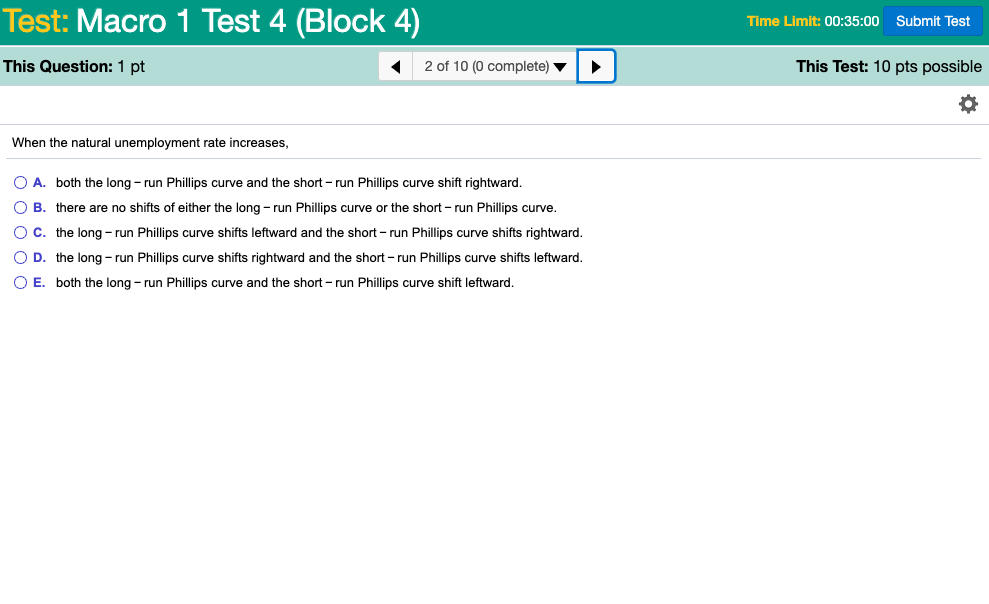Click the question prompt text
This screenshot has width=989, height=604.
point(148,142)
